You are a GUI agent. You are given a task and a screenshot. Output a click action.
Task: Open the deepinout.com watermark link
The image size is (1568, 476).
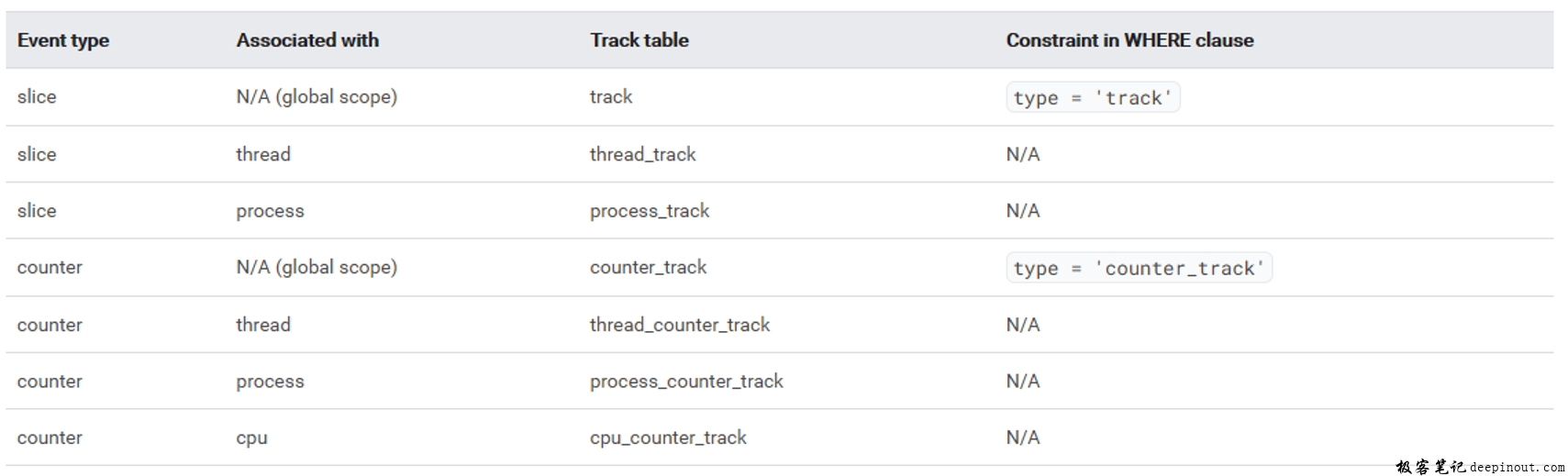coord(1517,468)
